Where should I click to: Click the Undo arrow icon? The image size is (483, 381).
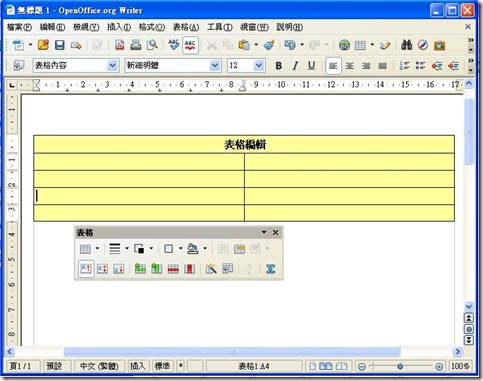(290, 45)
